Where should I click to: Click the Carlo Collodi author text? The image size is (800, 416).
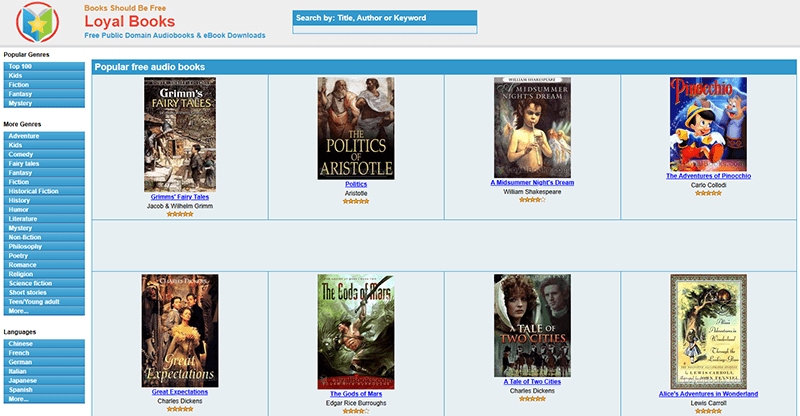click(708, 185)
